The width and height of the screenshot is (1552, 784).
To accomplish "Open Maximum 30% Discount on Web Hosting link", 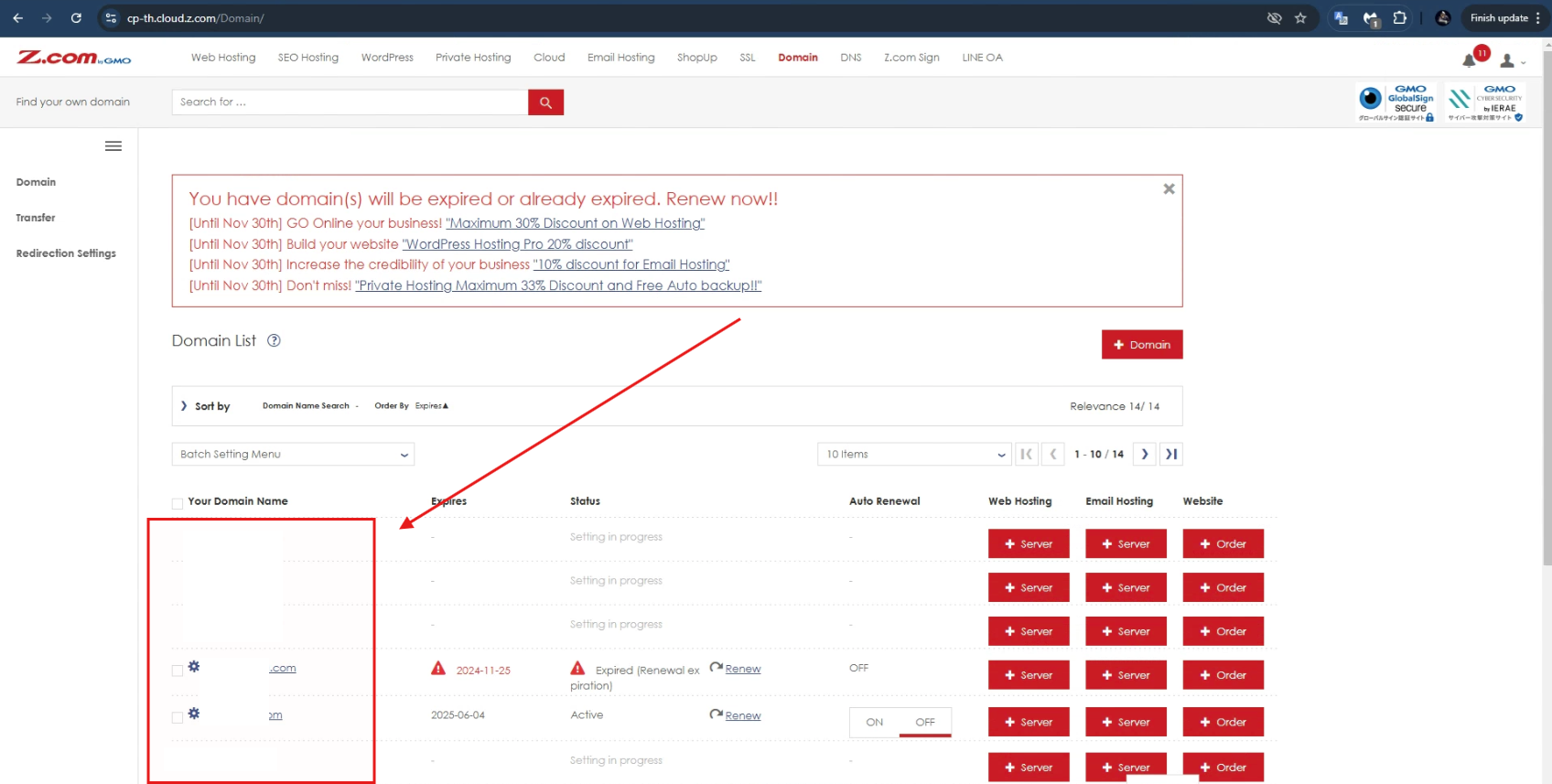I will point(576,223).
